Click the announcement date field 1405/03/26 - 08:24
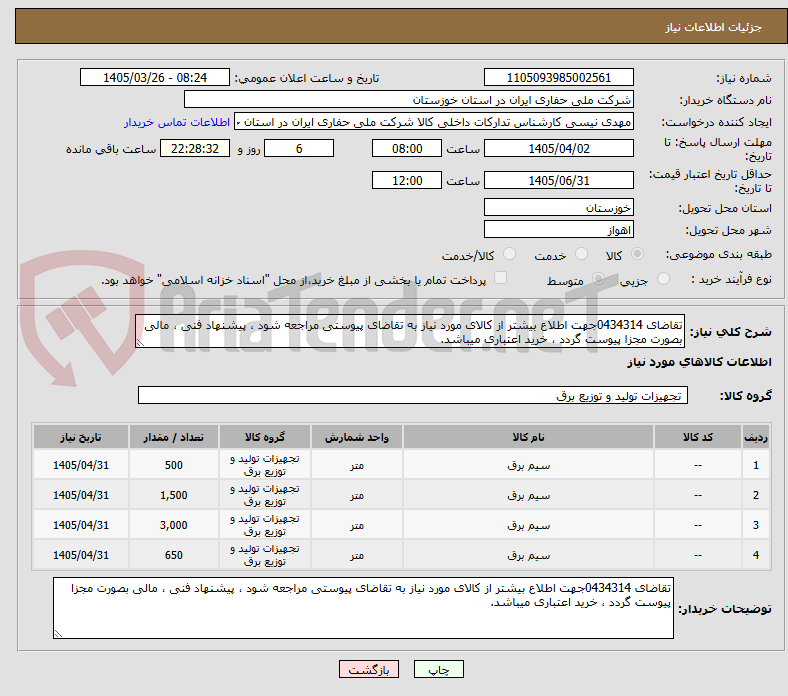Image resolution: width=788 pixels, height=696 pixels. click(x=155, y=77)
